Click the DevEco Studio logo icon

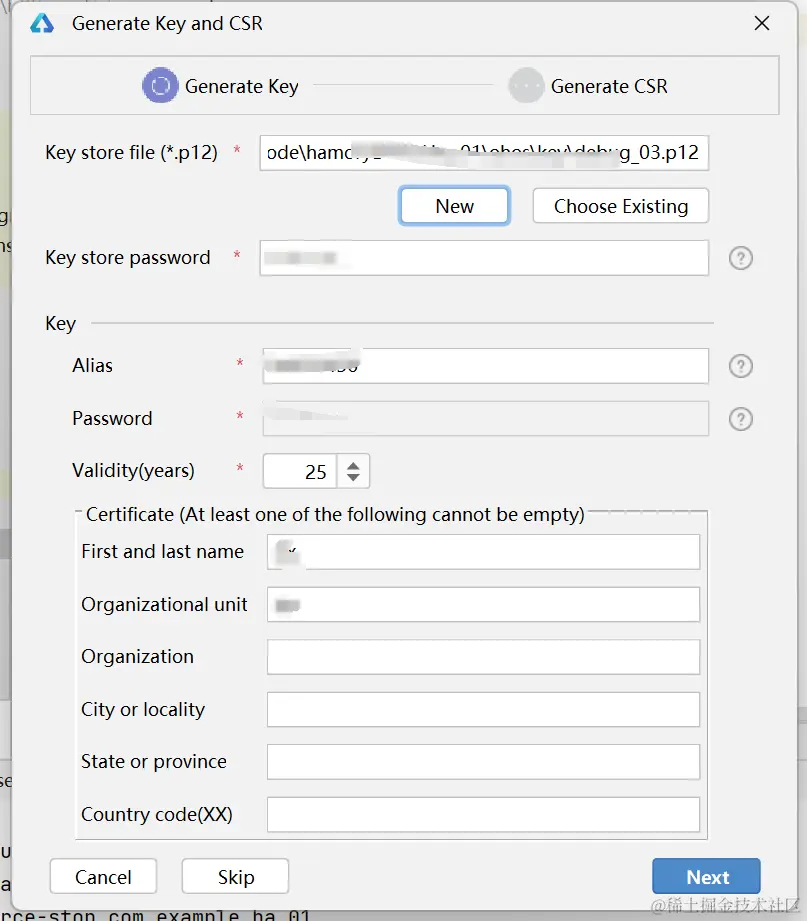(42, 23)
